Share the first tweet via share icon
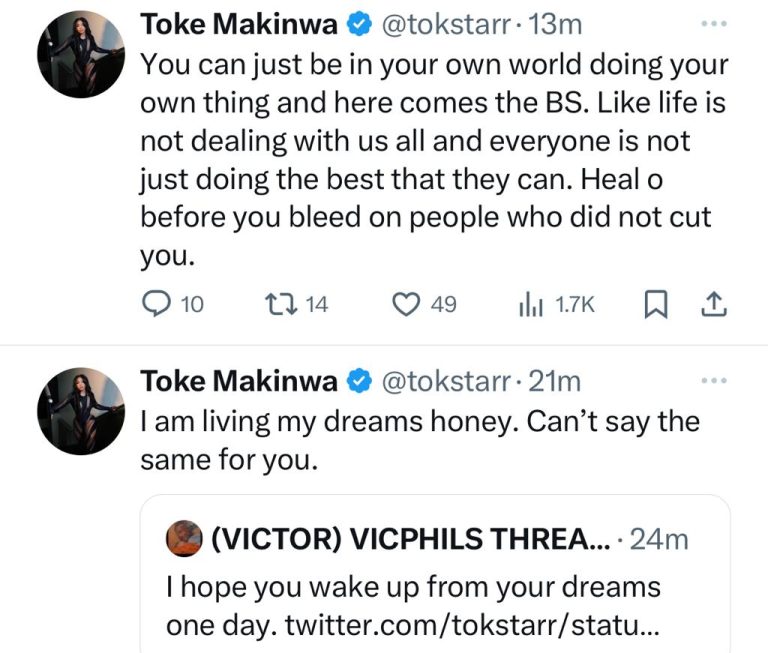 click(714, 304)
